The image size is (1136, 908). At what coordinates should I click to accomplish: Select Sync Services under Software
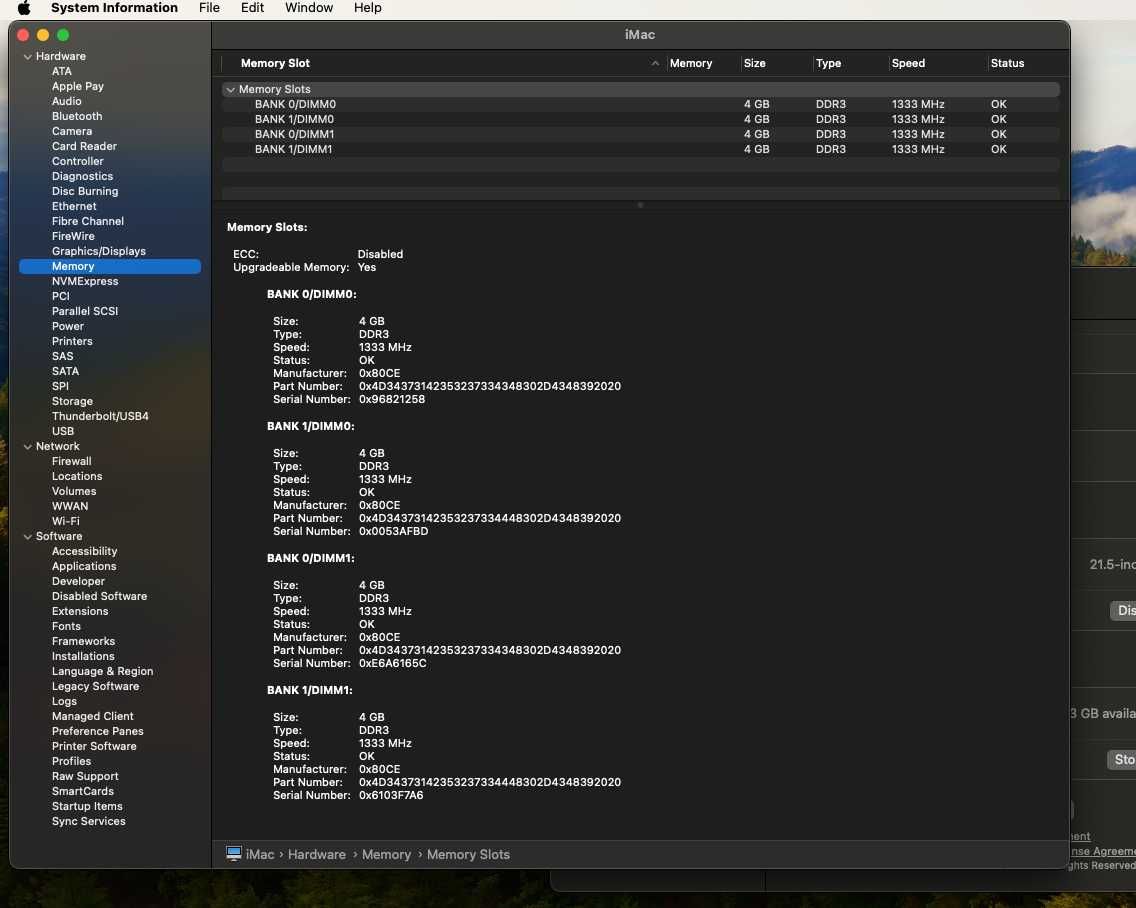pyautogui.click(x=88, y=821)
